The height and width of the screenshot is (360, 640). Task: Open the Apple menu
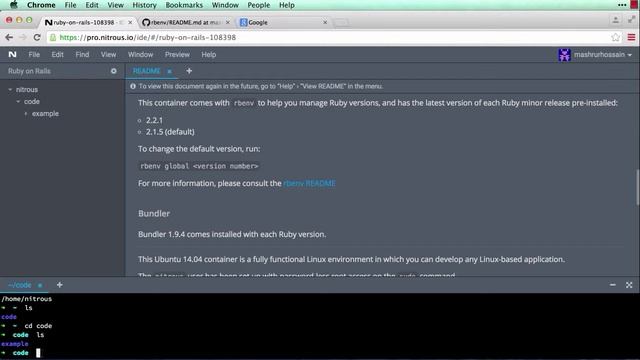[x=13, y=5]
